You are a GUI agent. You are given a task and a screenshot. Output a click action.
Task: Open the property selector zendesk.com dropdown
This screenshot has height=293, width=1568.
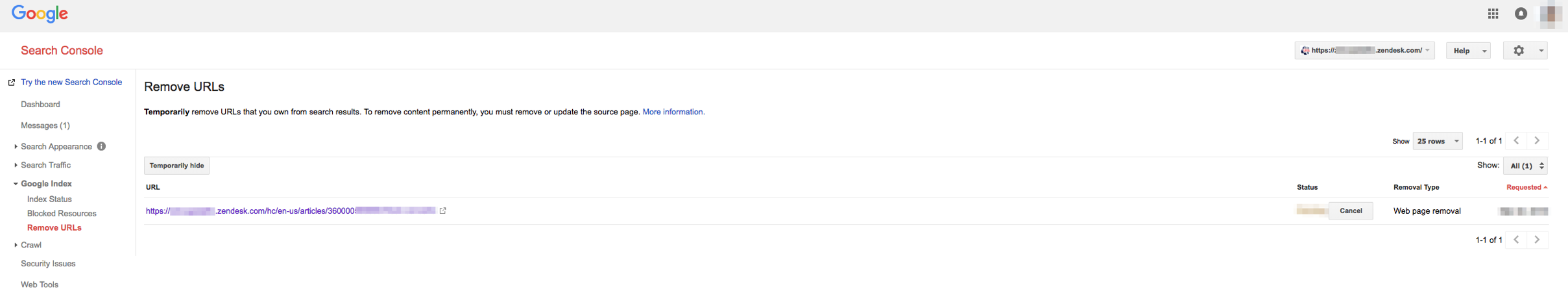(x=1364, y=51)
